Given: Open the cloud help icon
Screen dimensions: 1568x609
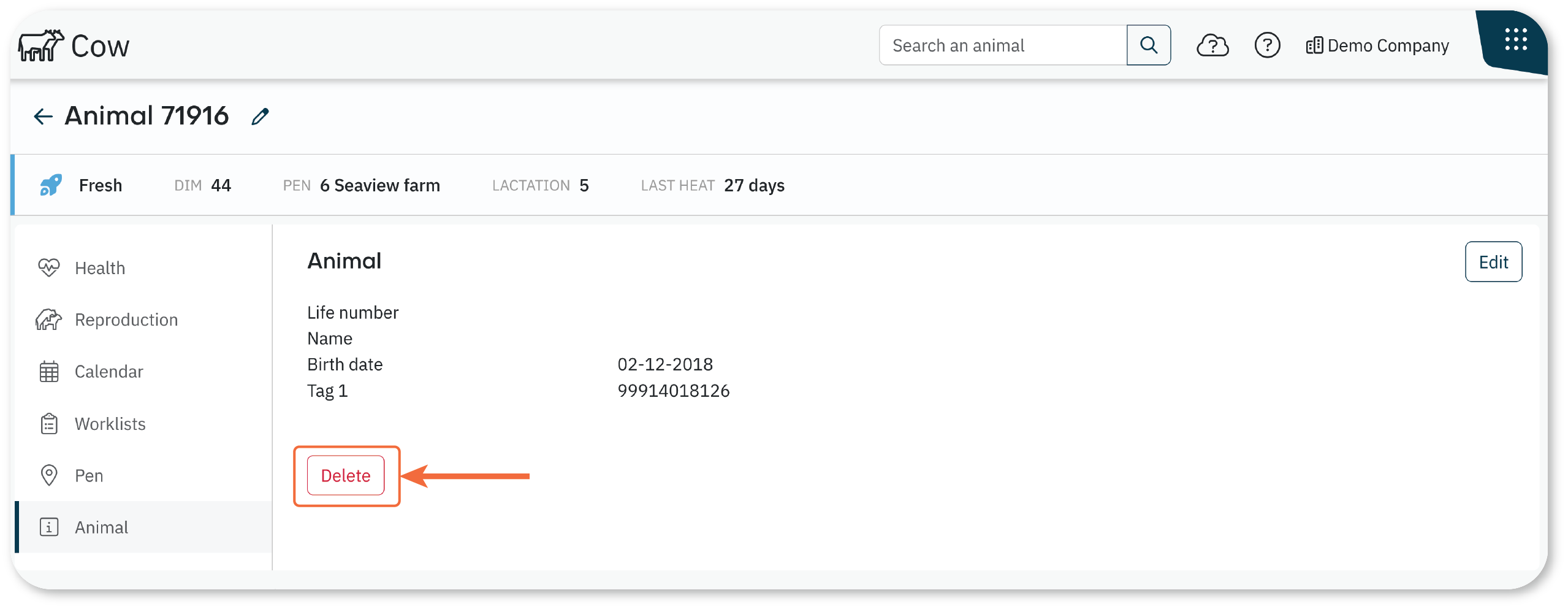Looking at the screenshot, I should tap(1212, 45).
